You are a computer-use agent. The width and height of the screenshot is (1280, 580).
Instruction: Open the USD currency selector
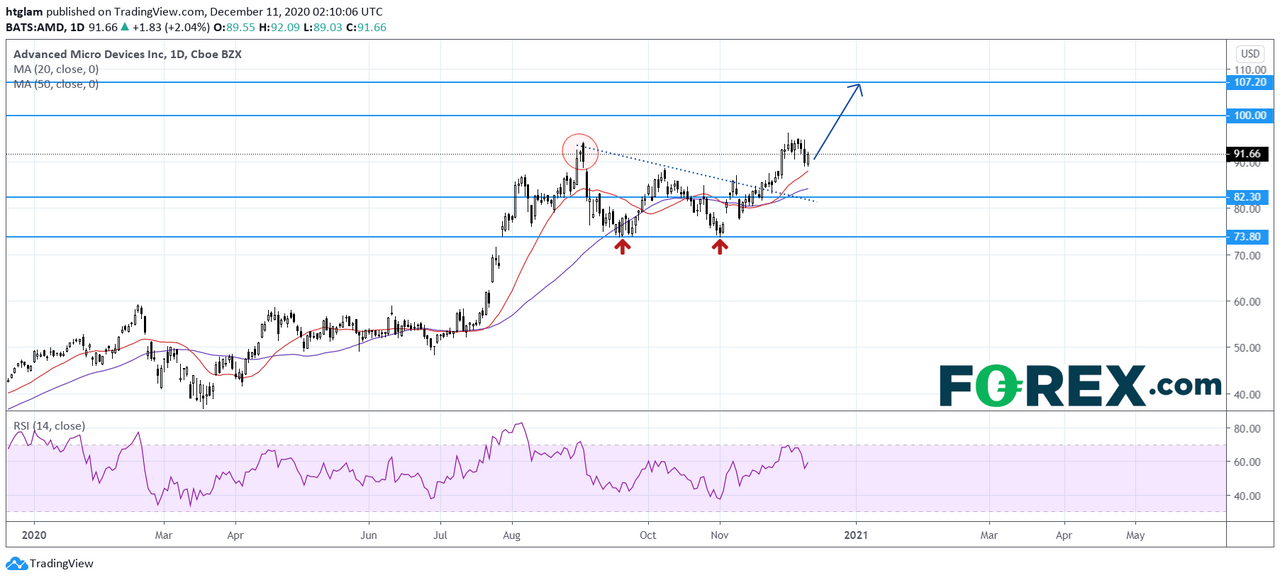pyautogui.click(x=1250, y=53)
